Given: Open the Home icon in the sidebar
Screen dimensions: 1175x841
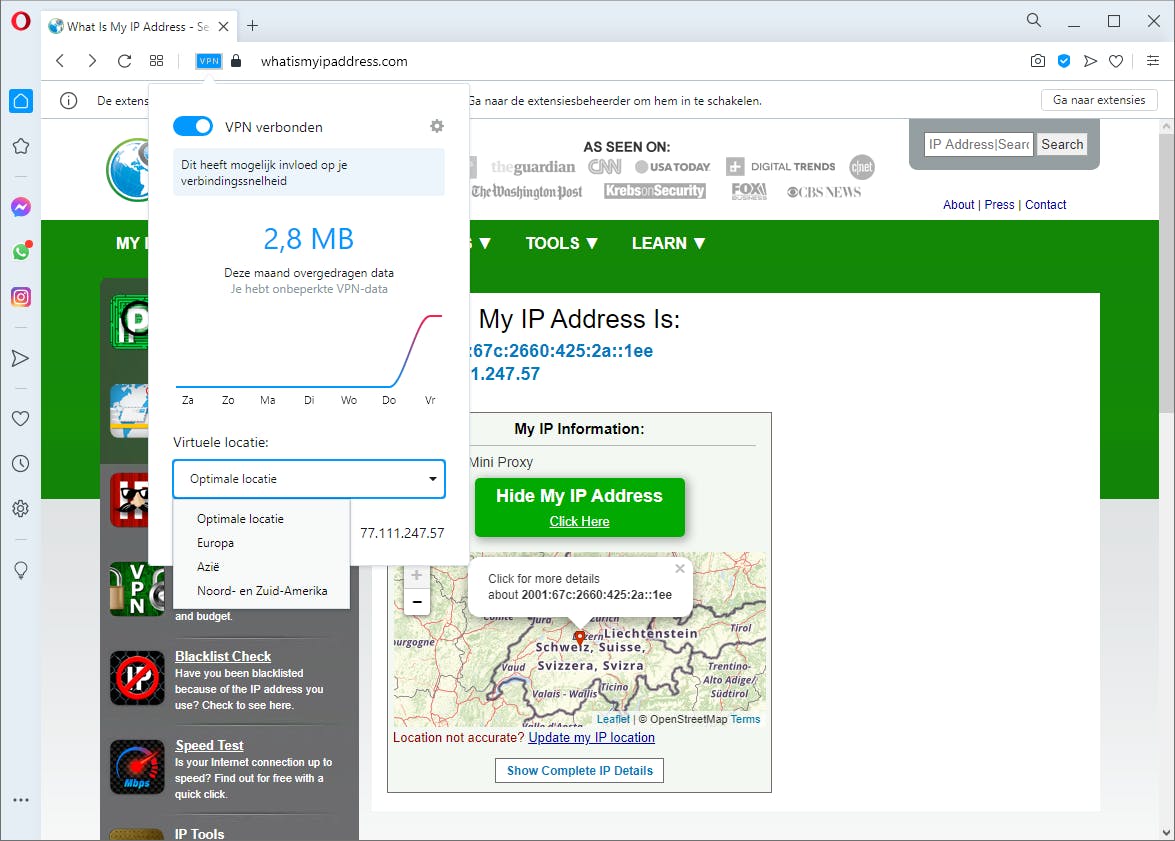Looking at the screenshot, I should click(x=21, y=100).
